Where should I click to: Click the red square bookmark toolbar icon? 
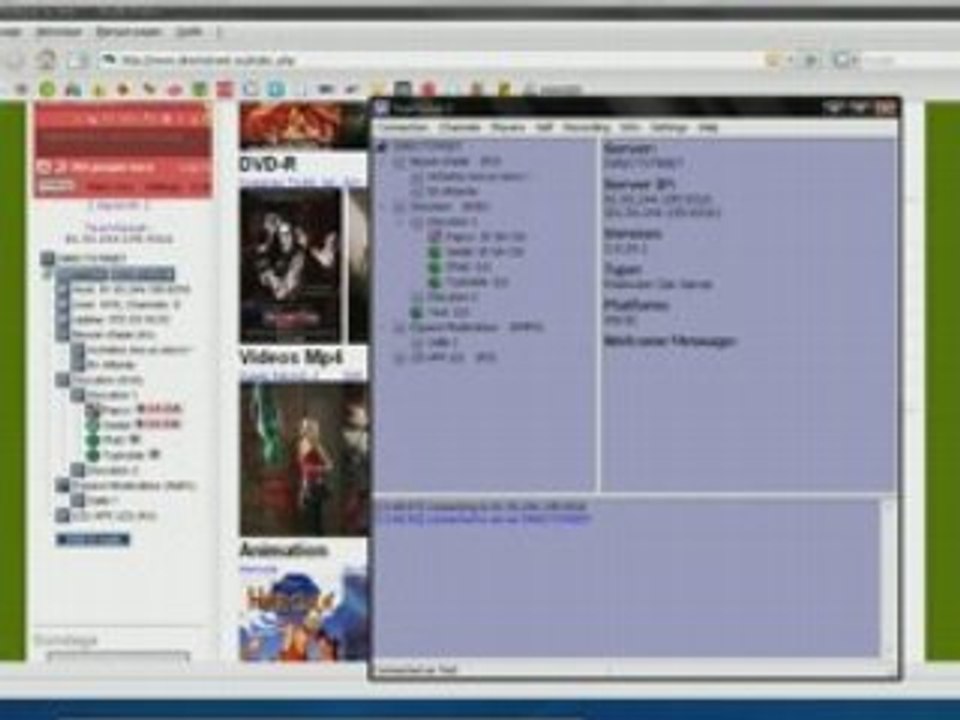[x=225, y=89]
